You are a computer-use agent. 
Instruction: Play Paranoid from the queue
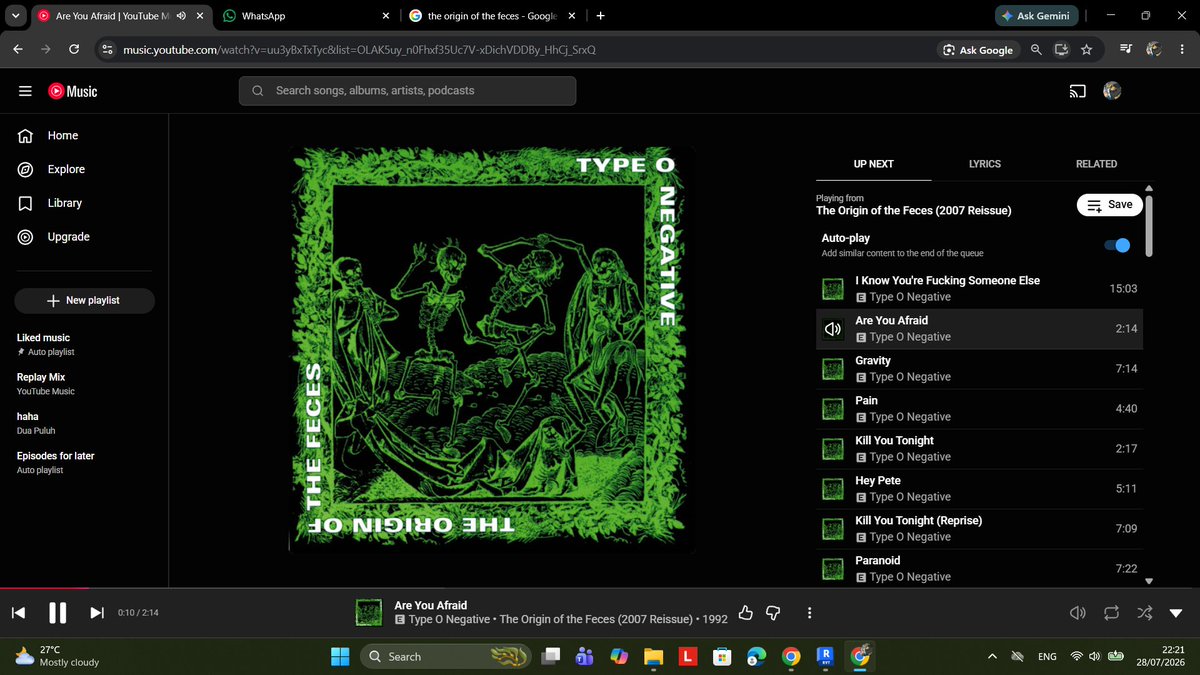tap(980, 568)
